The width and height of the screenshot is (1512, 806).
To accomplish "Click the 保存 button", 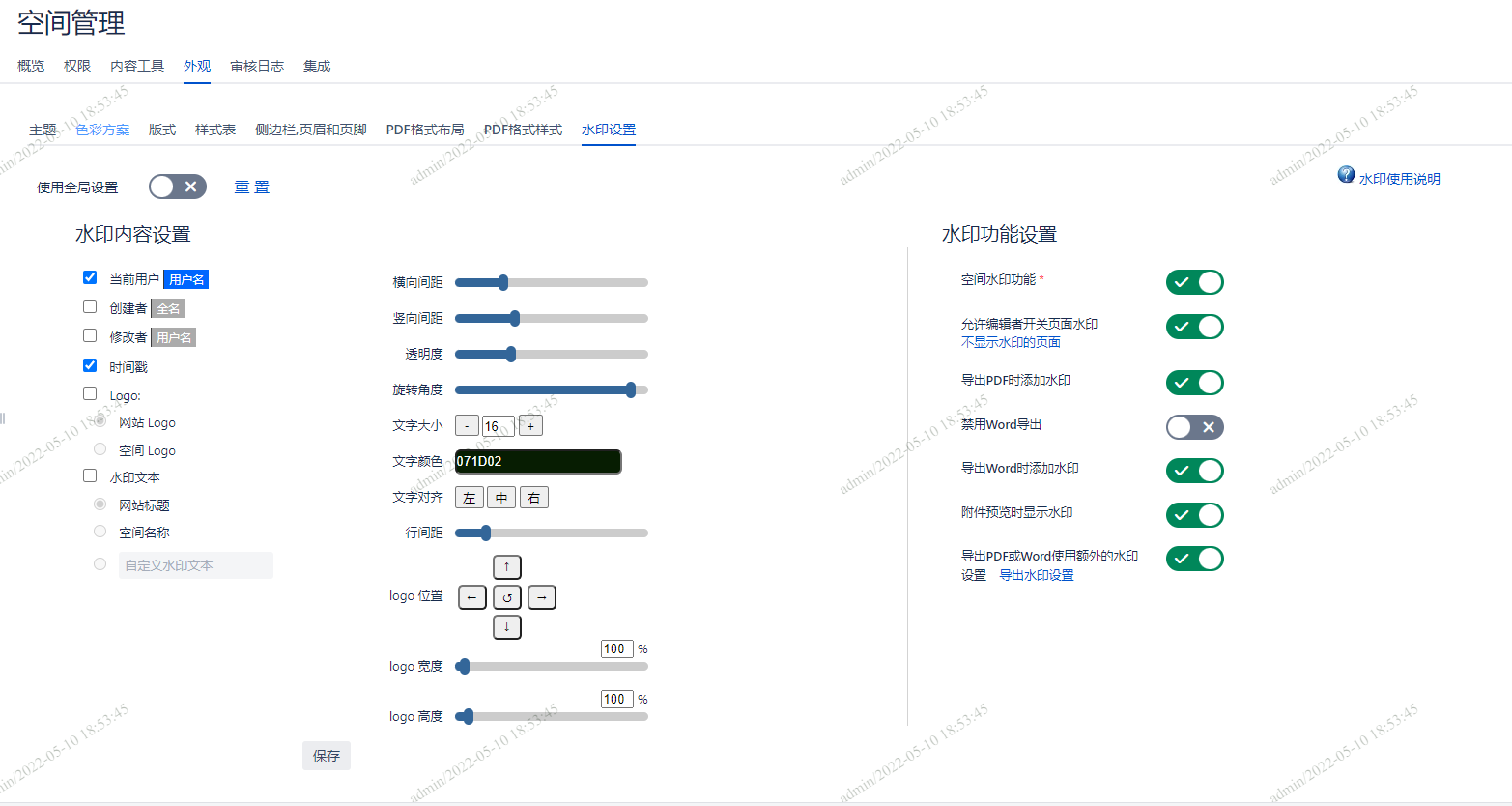I will (327, 756).
